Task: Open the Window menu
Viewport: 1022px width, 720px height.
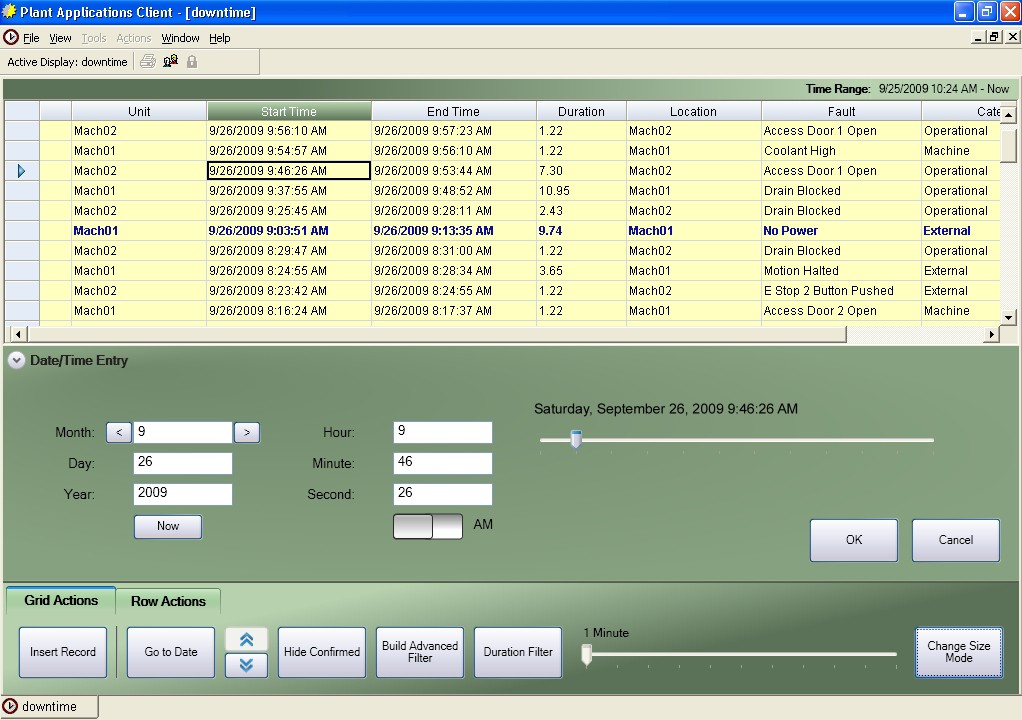Action: 181,38
